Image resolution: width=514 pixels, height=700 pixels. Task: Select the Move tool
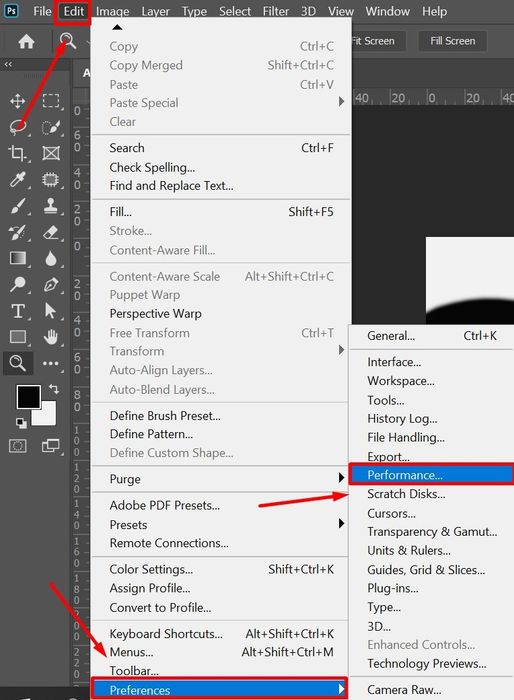(x=17, y=101)
